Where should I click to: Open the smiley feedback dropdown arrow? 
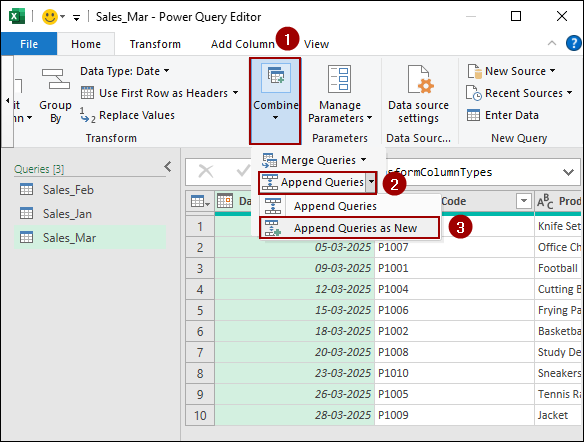click(x=63, y=17)
